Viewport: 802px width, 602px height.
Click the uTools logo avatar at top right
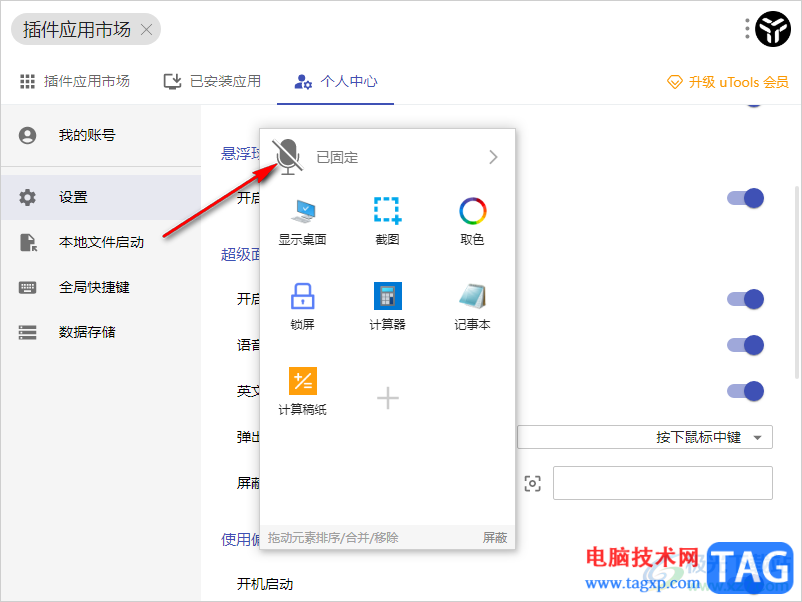[773, 29]
